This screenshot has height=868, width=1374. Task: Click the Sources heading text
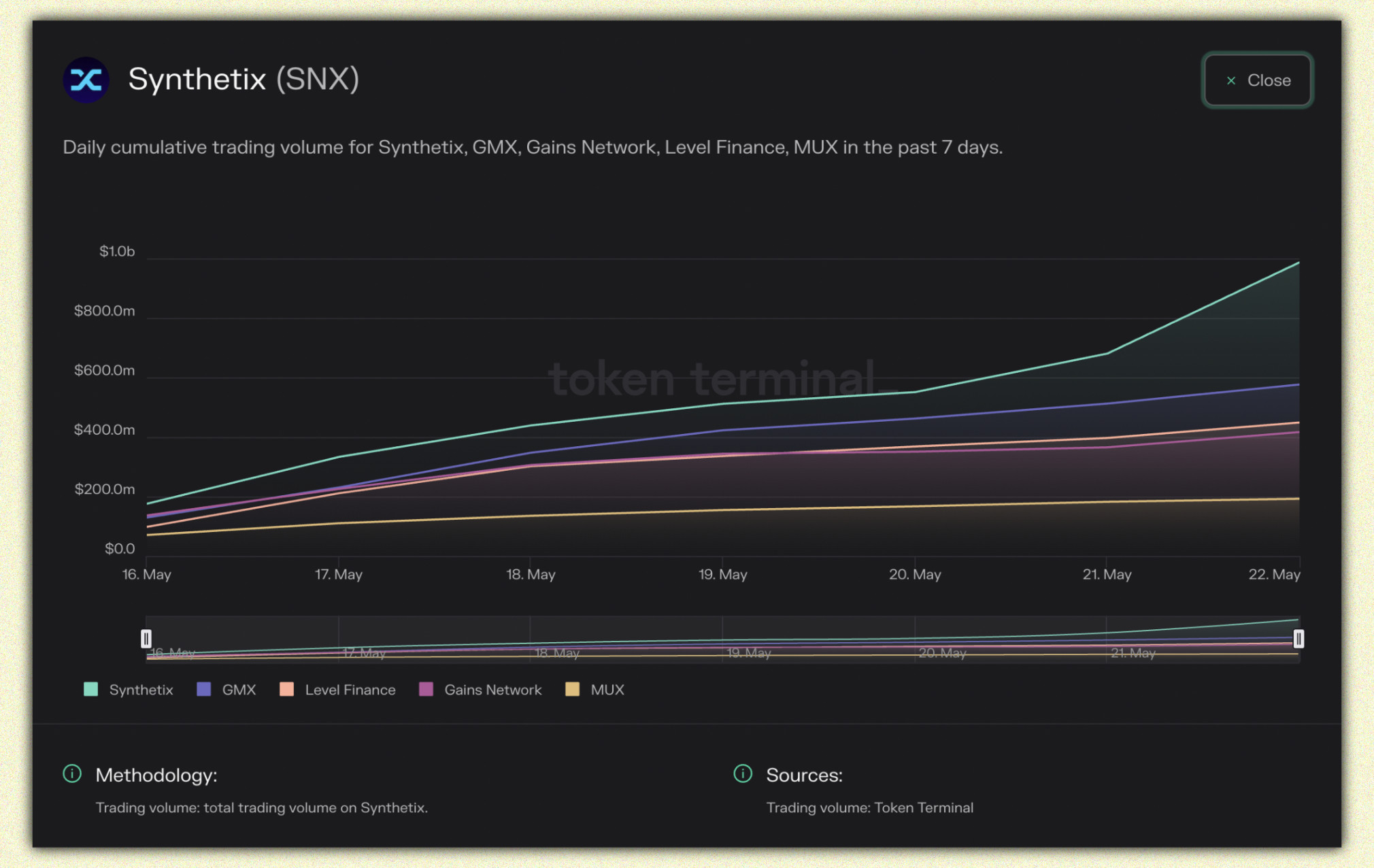click(x=805, y=775)
